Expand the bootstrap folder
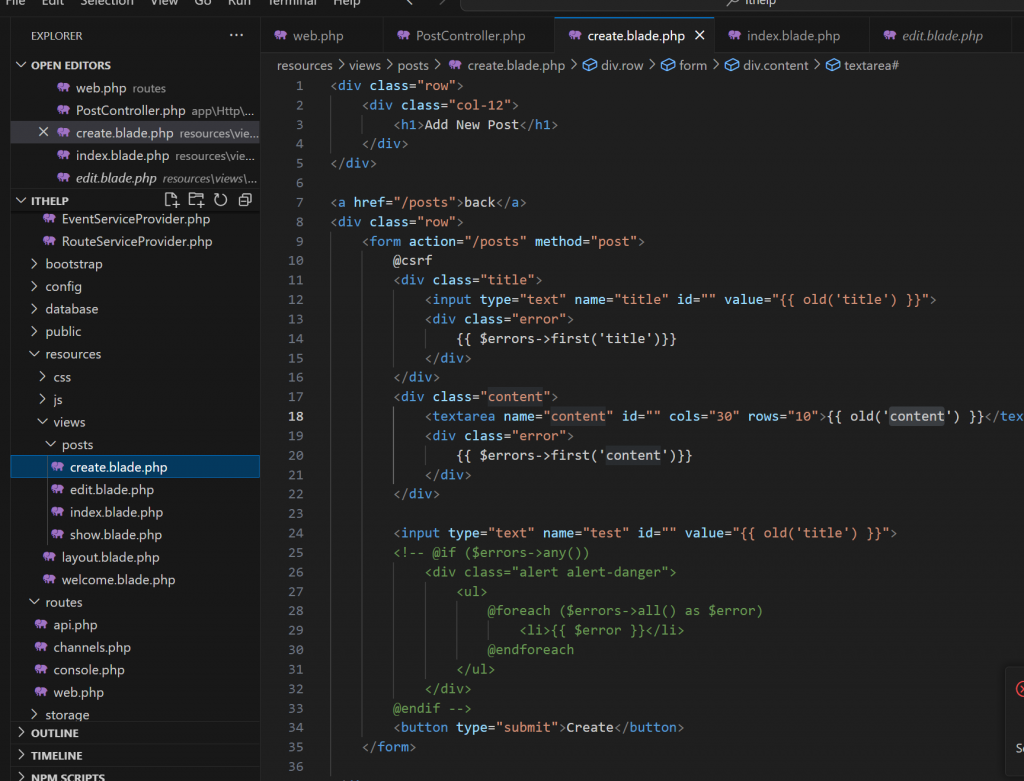This screenshot has height=781, width=1024. [73, 264]
